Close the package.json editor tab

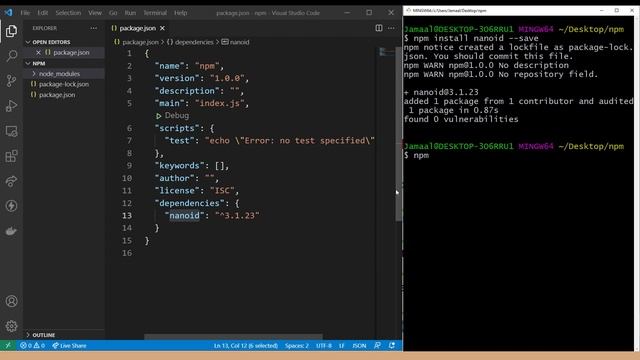point(162,28)
